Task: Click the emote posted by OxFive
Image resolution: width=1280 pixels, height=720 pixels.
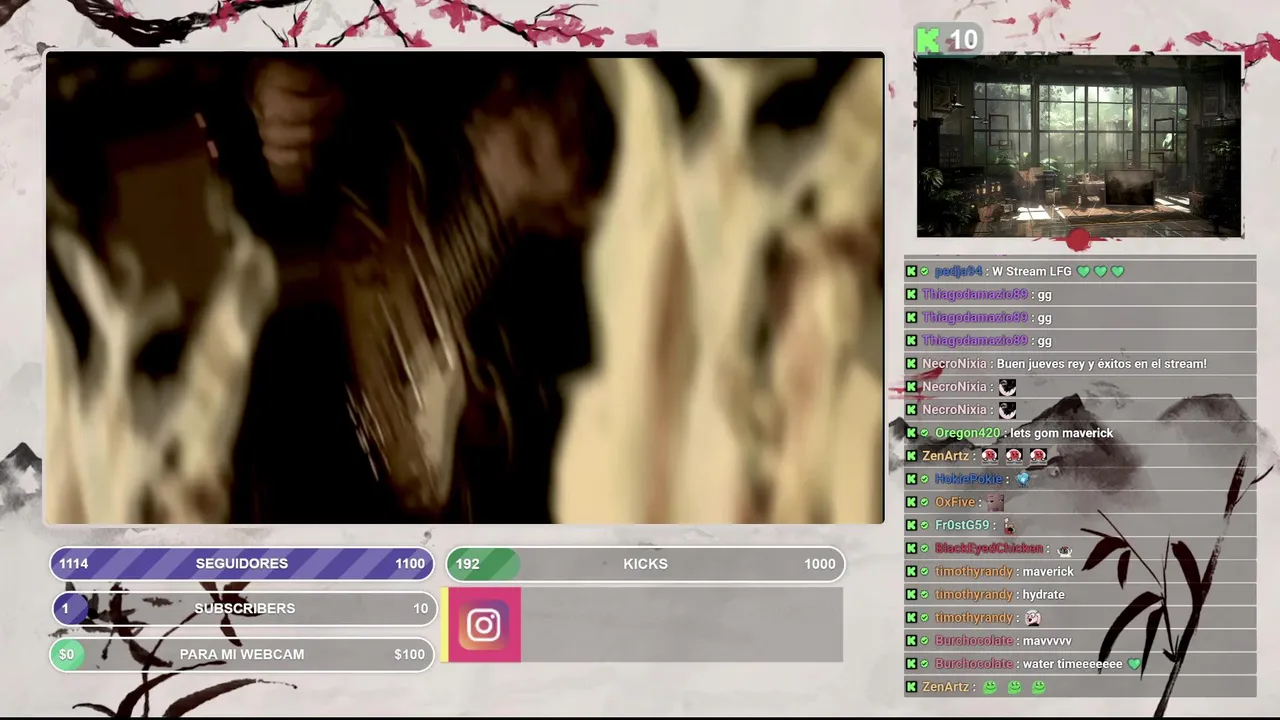Action: coord(994,502)
